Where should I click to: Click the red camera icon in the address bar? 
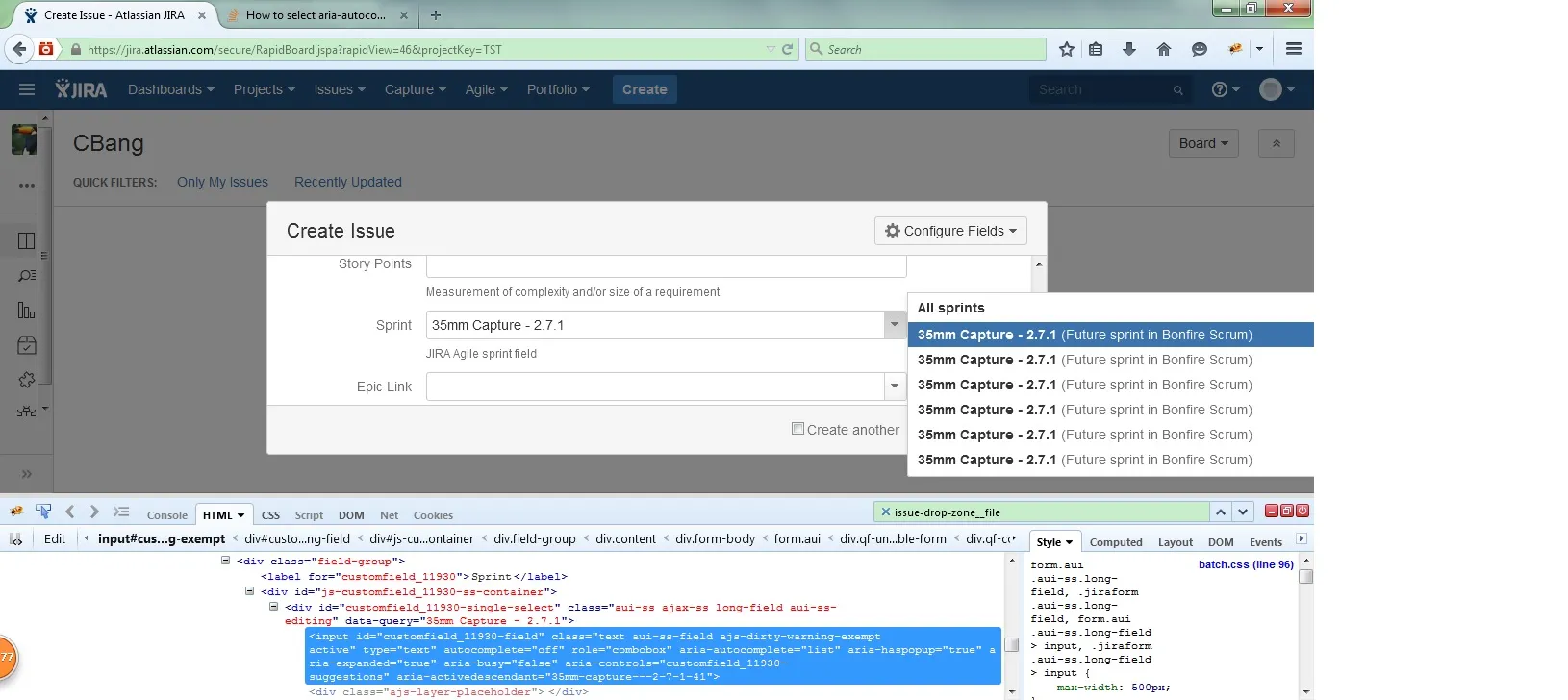click(46, 49)
